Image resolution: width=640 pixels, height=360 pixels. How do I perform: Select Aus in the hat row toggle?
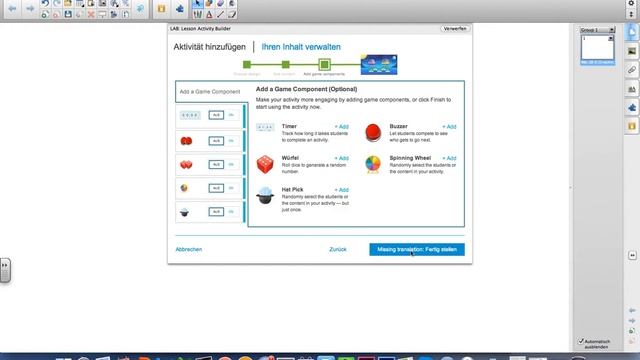(x=216, y=212)
